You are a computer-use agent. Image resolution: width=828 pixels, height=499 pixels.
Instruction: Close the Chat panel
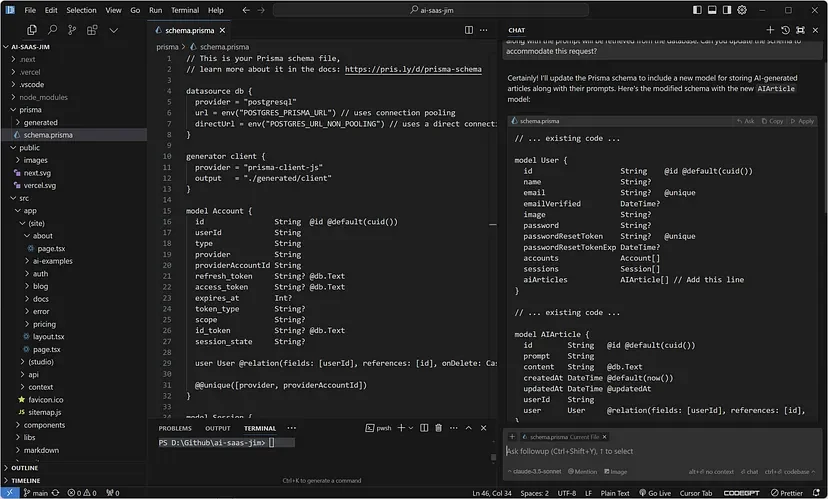pyautogui.click(x=815, y=30)
